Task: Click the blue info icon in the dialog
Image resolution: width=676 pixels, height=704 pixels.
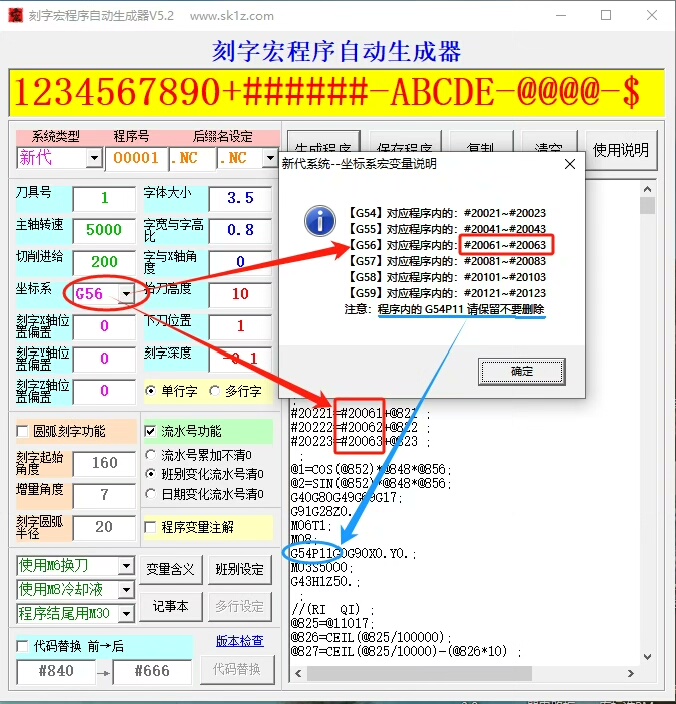Action: pyautogui.click(x=320, y=221)
